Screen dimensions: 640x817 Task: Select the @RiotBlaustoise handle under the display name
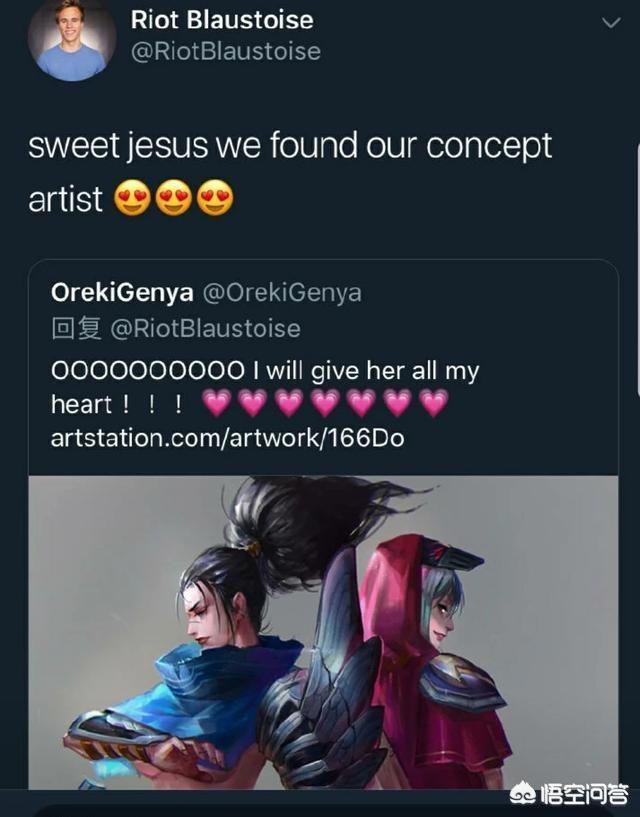[226, 51]
